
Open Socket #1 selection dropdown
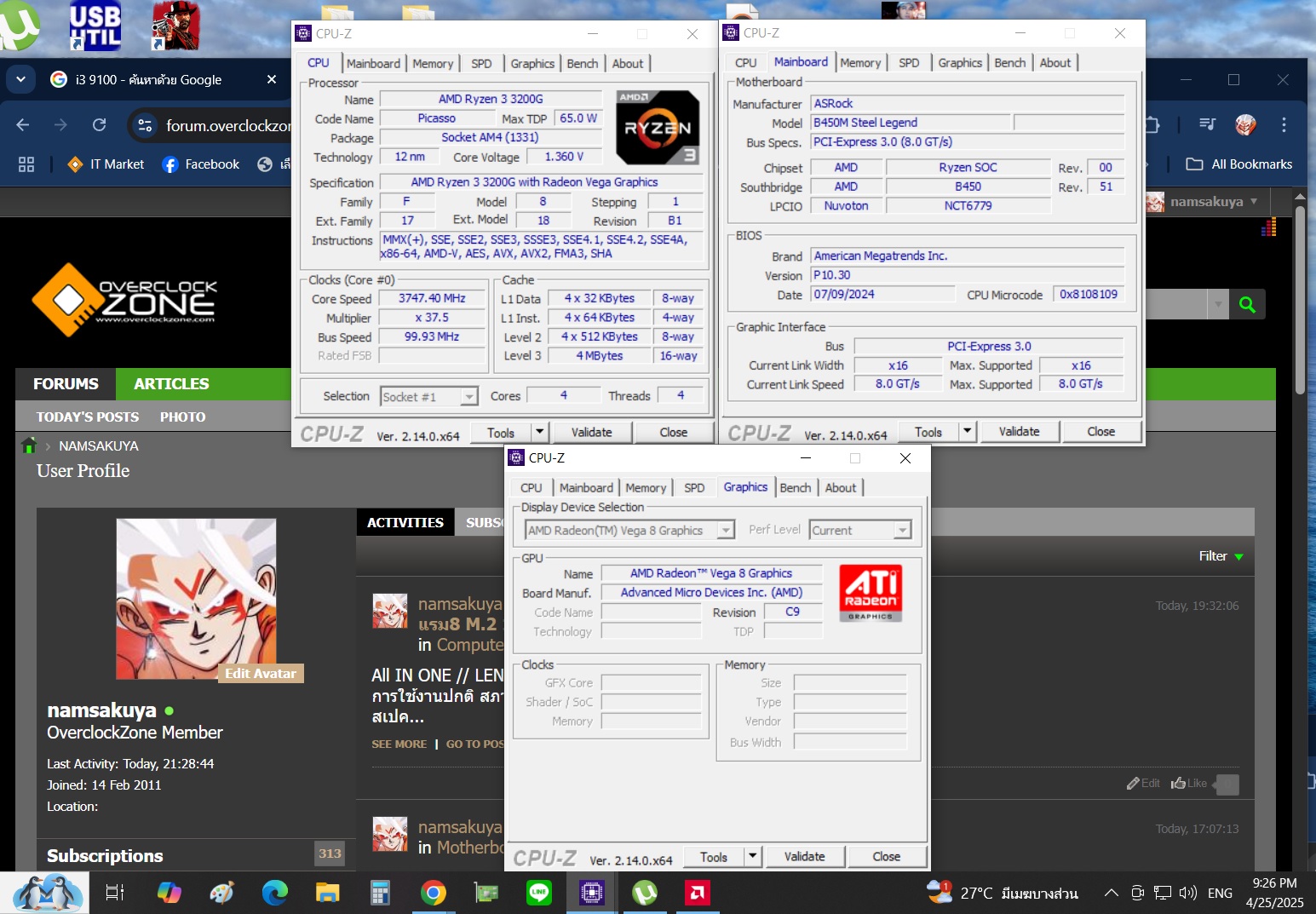pos(468,397)
